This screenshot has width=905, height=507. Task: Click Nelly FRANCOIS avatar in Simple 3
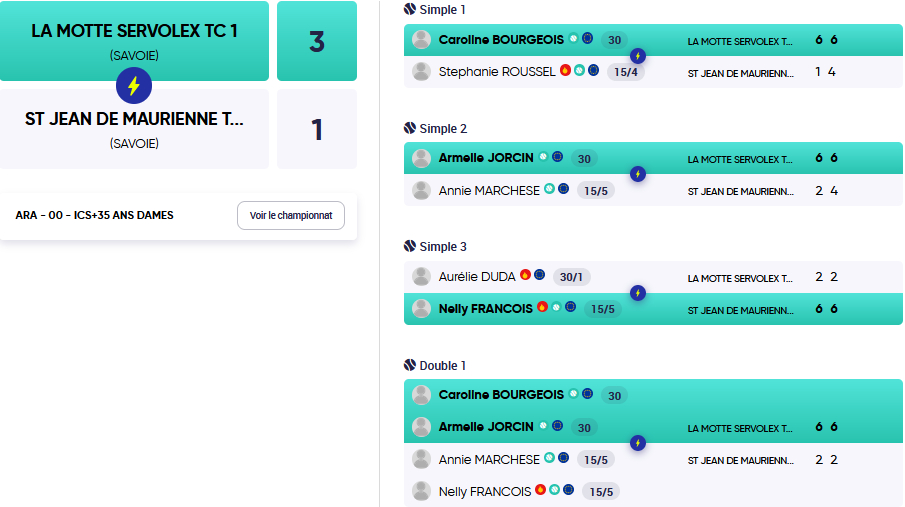click(421, 308)
